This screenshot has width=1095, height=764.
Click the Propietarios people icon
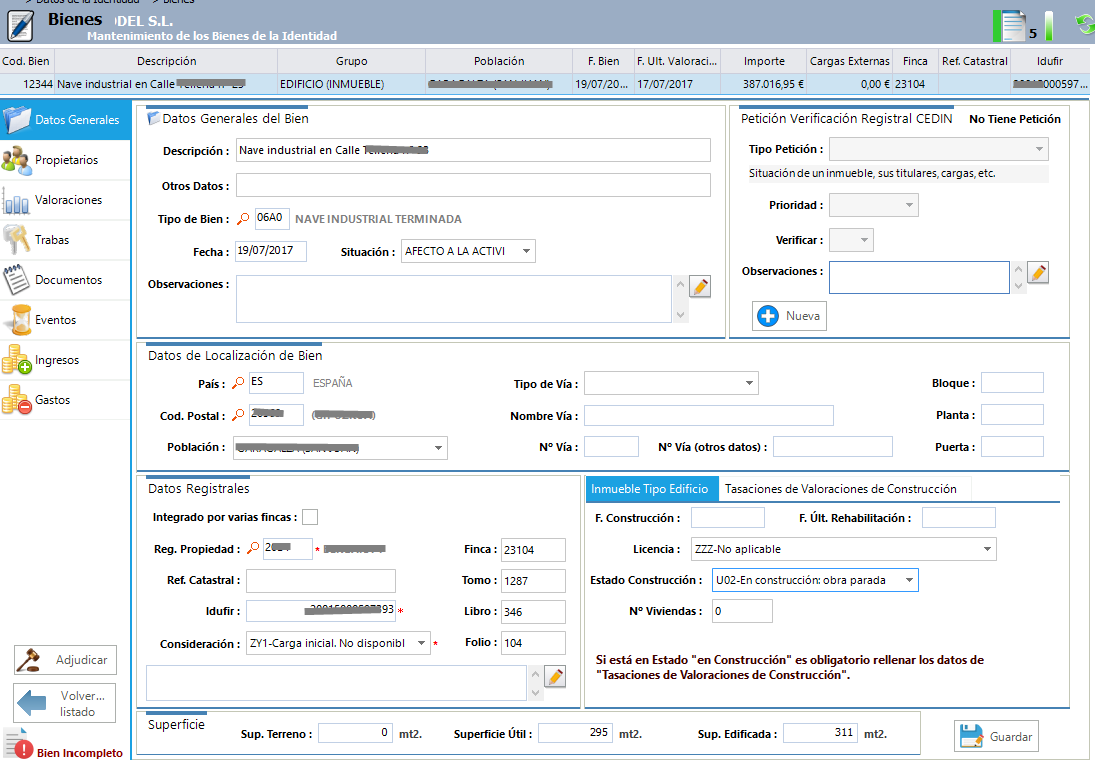point(16,160)
